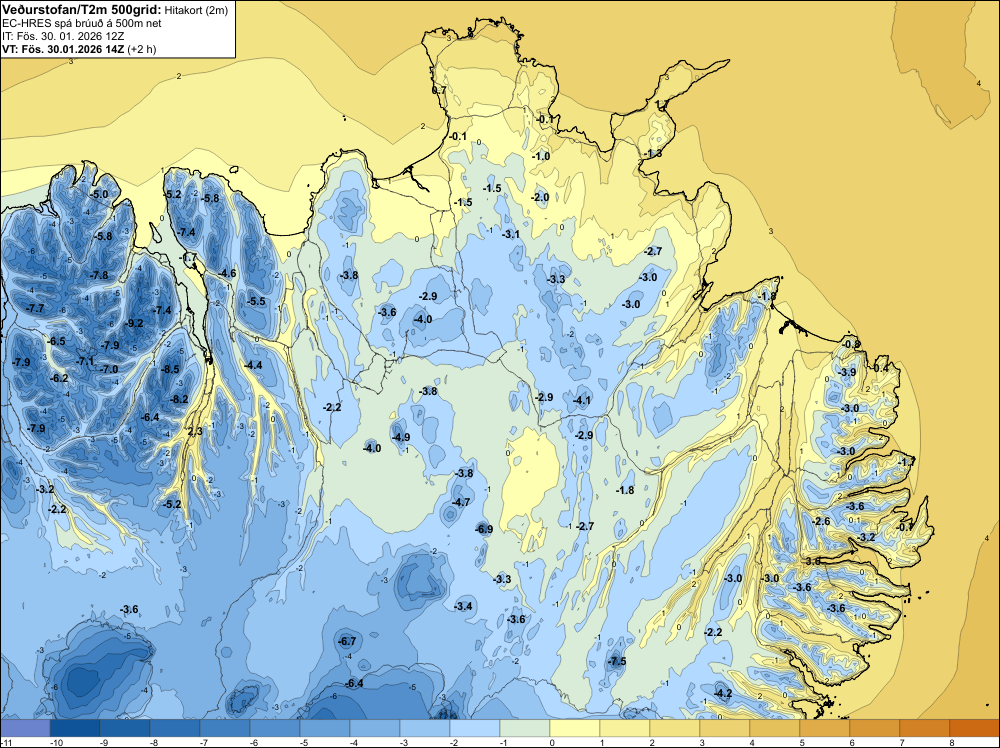Click the -9.2 temperature value
1000x748 pixels.
tap(134, 323)
